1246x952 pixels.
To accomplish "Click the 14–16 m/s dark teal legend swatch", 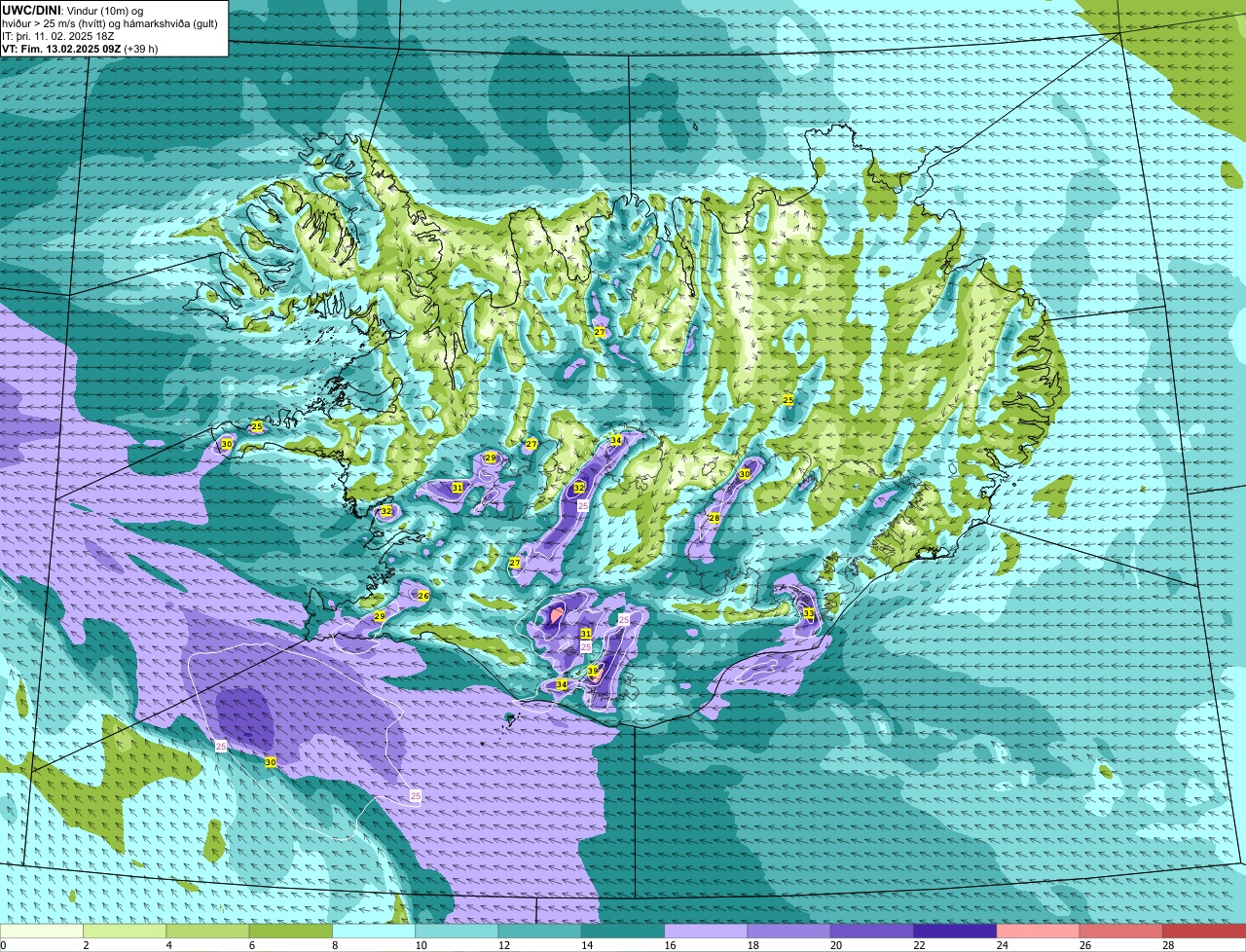I will tap(623, 932).
